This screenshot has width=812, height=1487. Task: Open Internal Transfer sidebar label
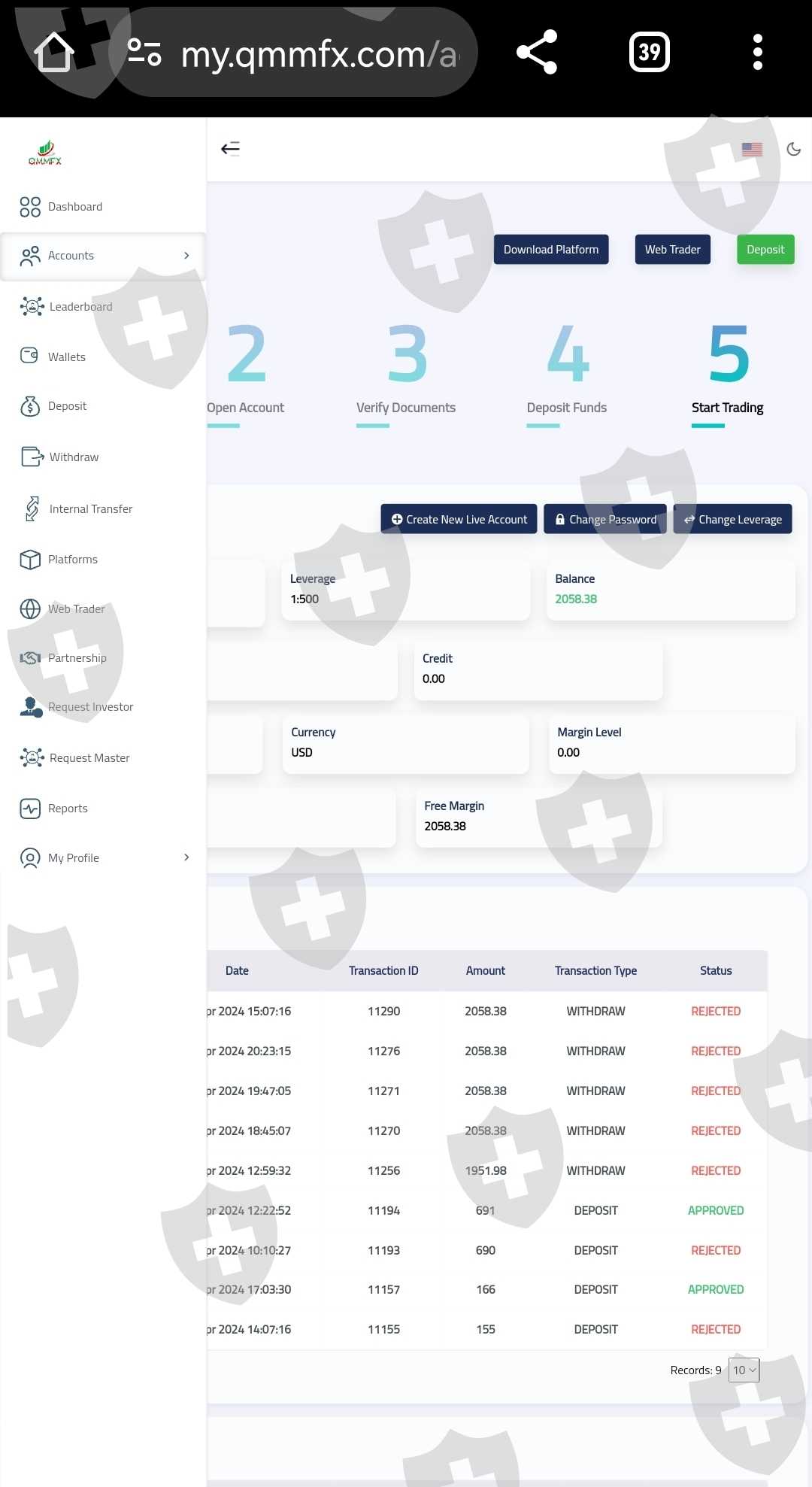coord(91,509)
